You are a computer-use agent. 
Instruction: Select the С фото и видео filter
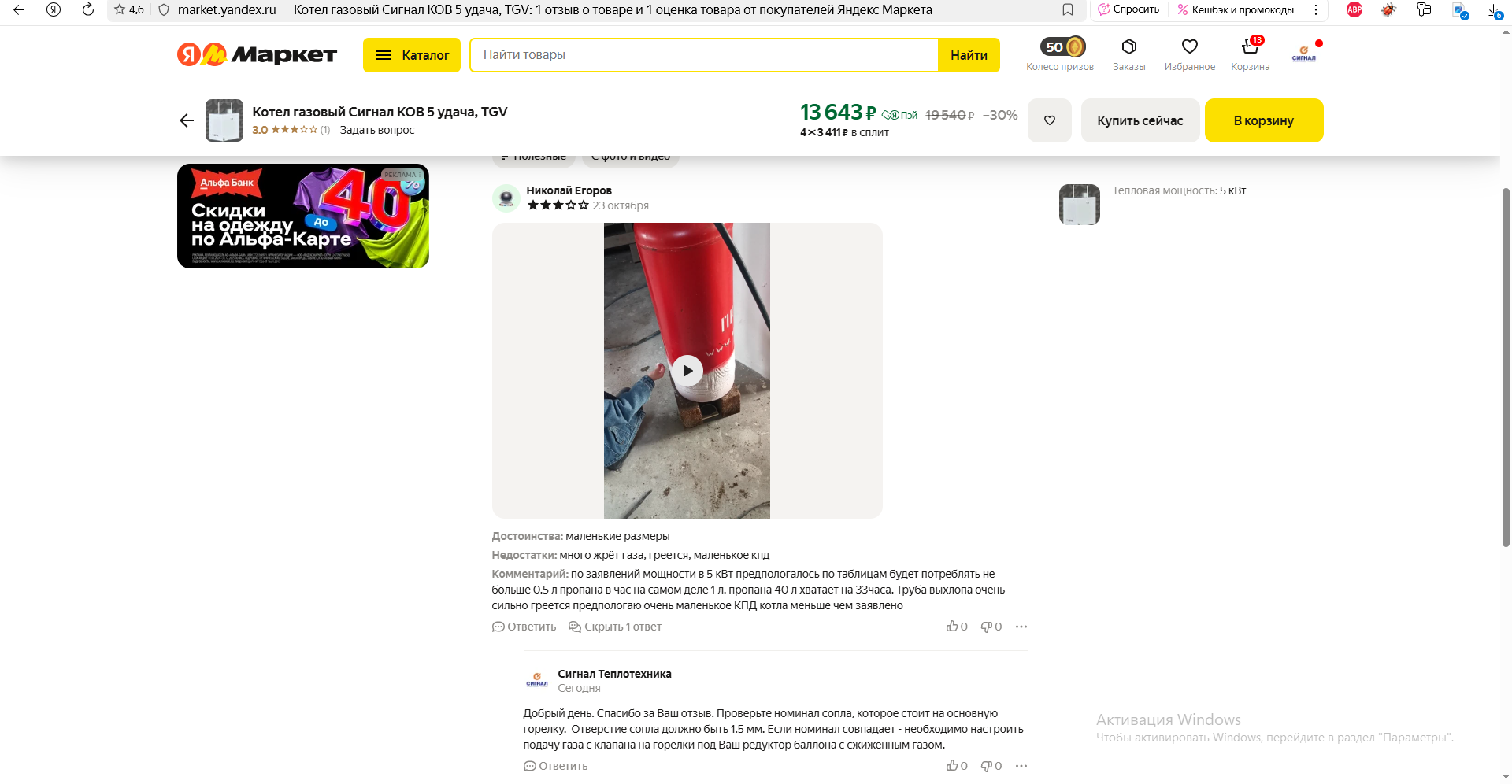(631, 157)
